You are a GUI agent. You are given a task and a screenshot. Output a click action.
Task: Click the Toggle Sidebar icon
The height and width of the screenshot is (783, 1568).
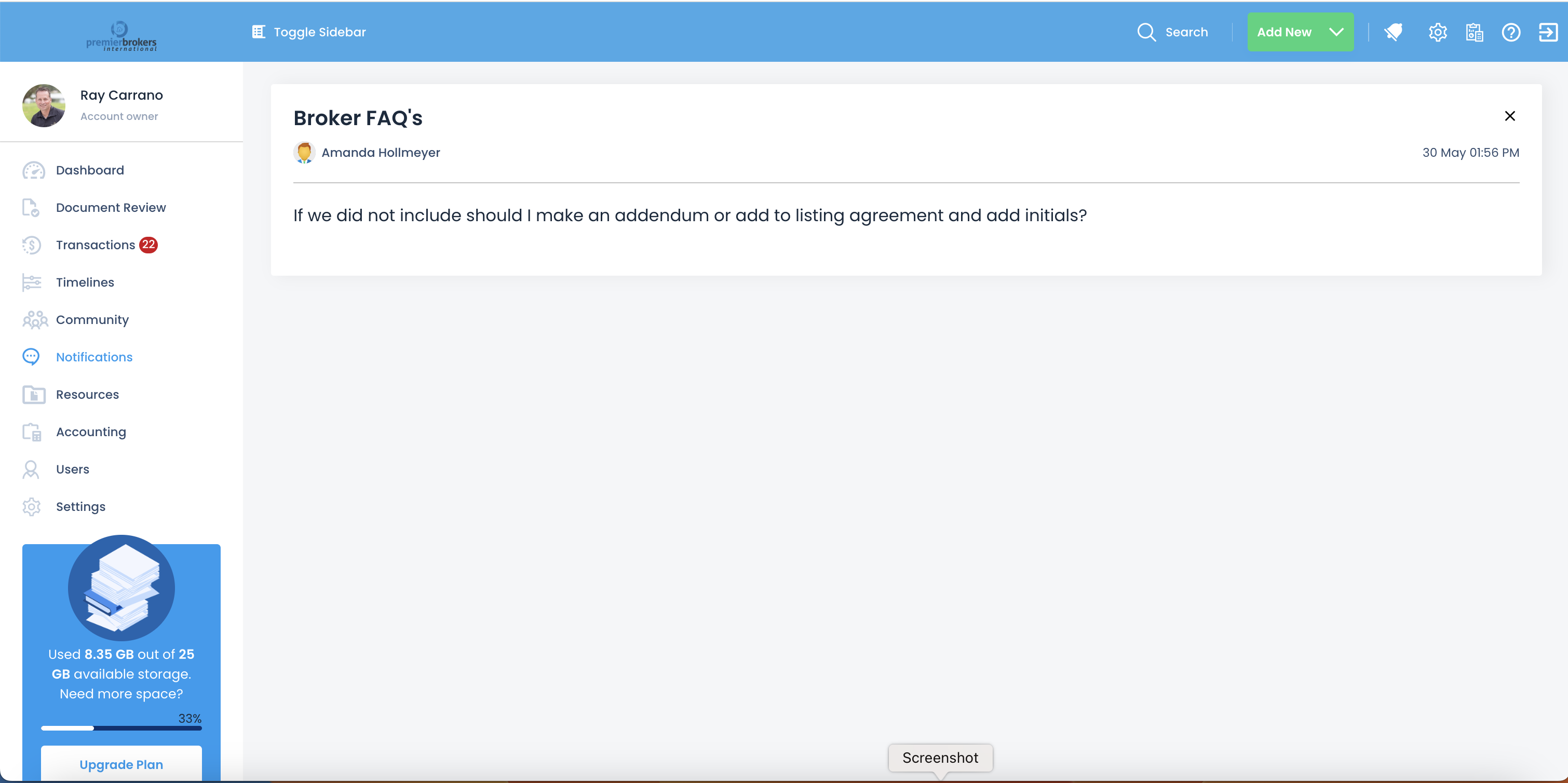[259, 32]
